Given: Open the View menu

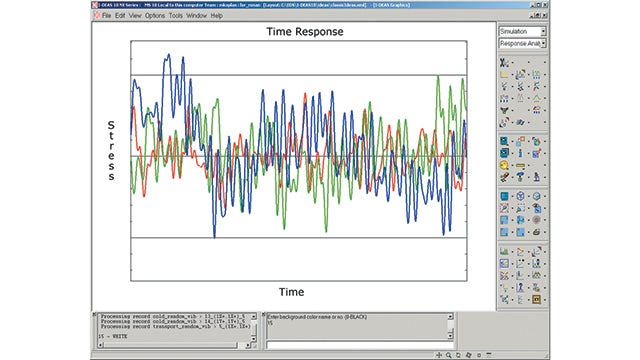Looking at the screenshot, I should pos(135,16).
